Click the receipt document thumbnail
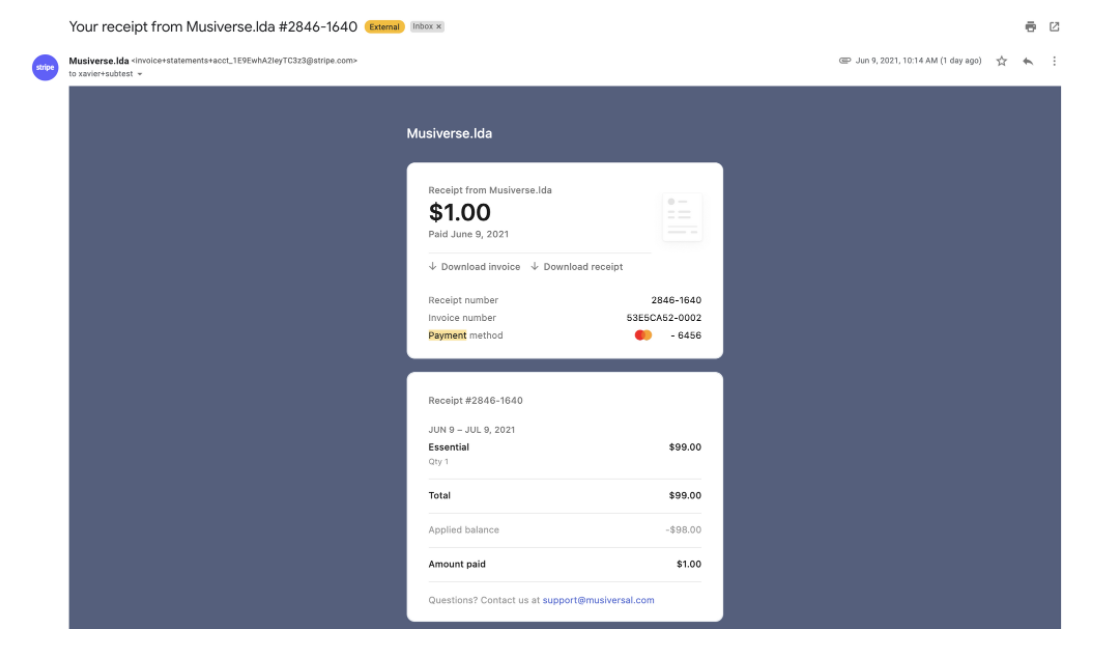 pyautogui.click(x=682, y=217)
